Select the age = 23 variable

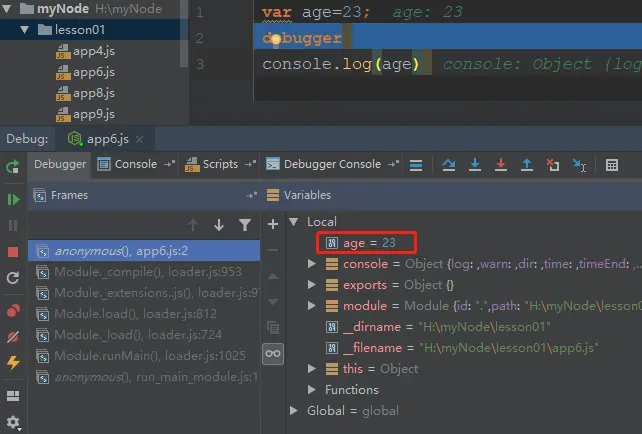coord(366,243)
